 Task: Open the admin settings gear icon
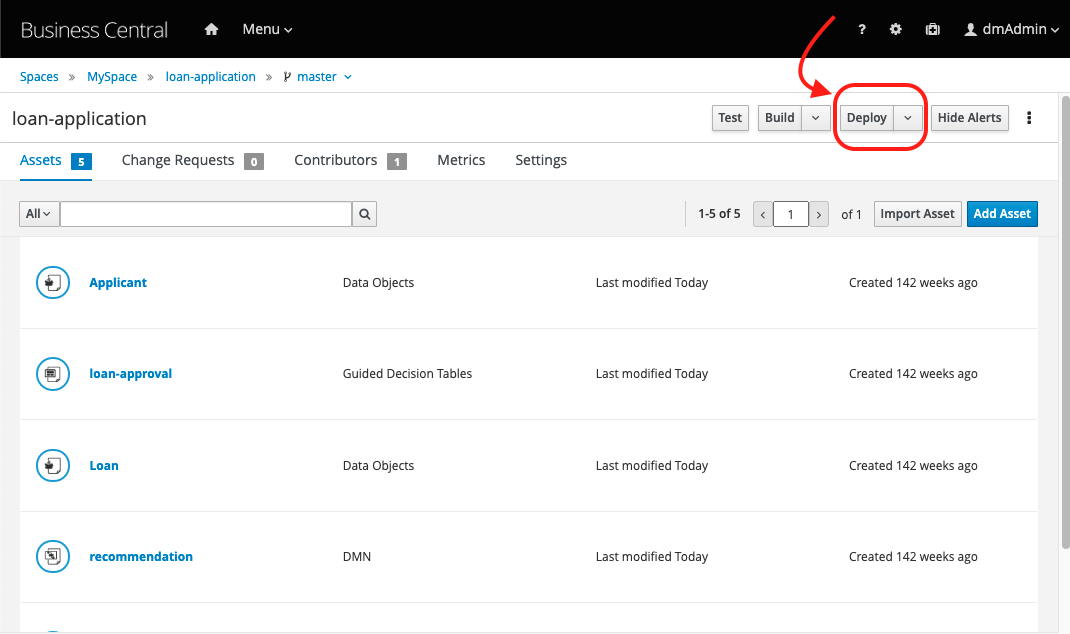(x=896, y=30)
